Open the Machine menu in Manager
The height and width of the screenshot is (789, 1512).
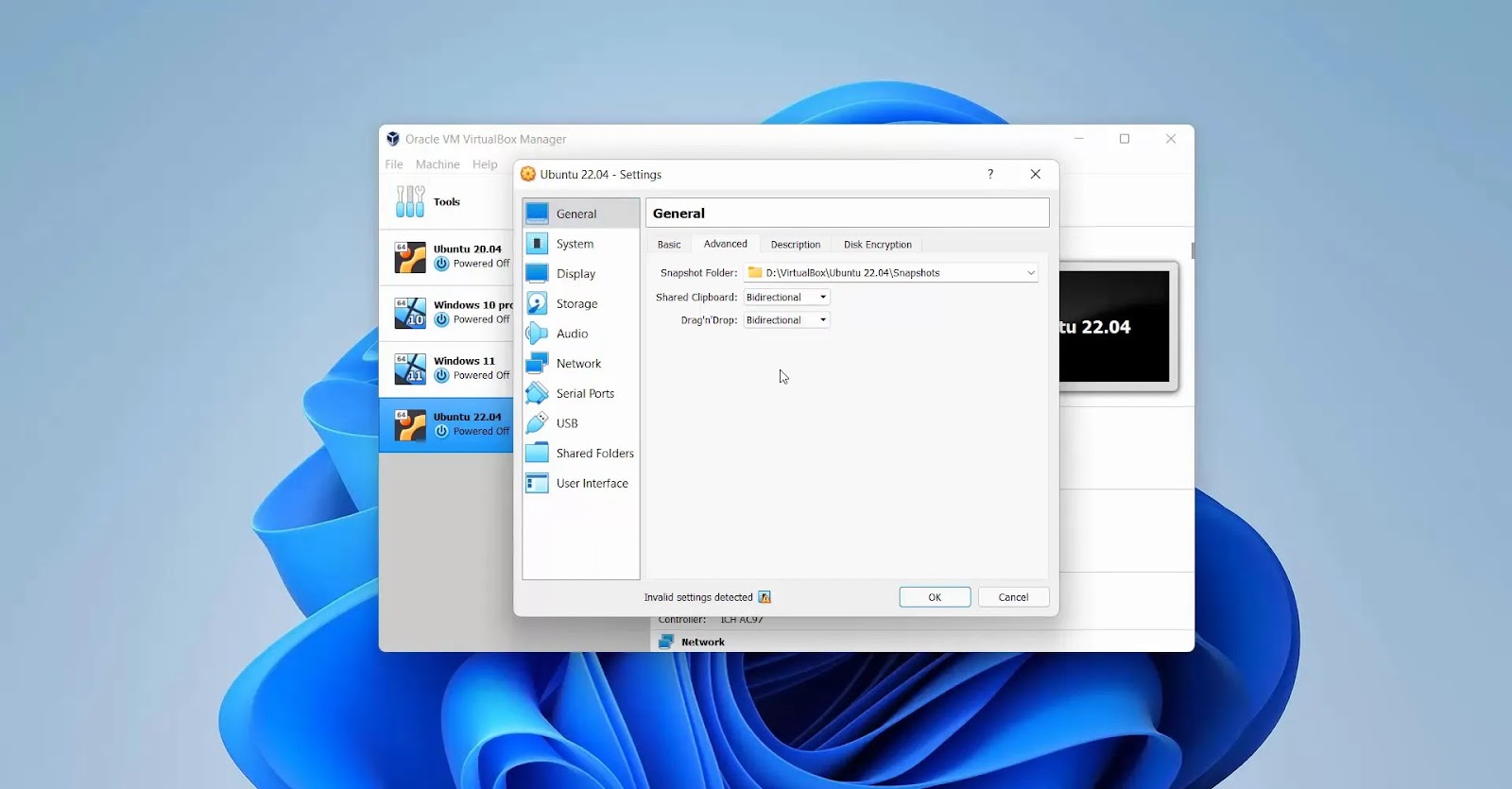438,164
